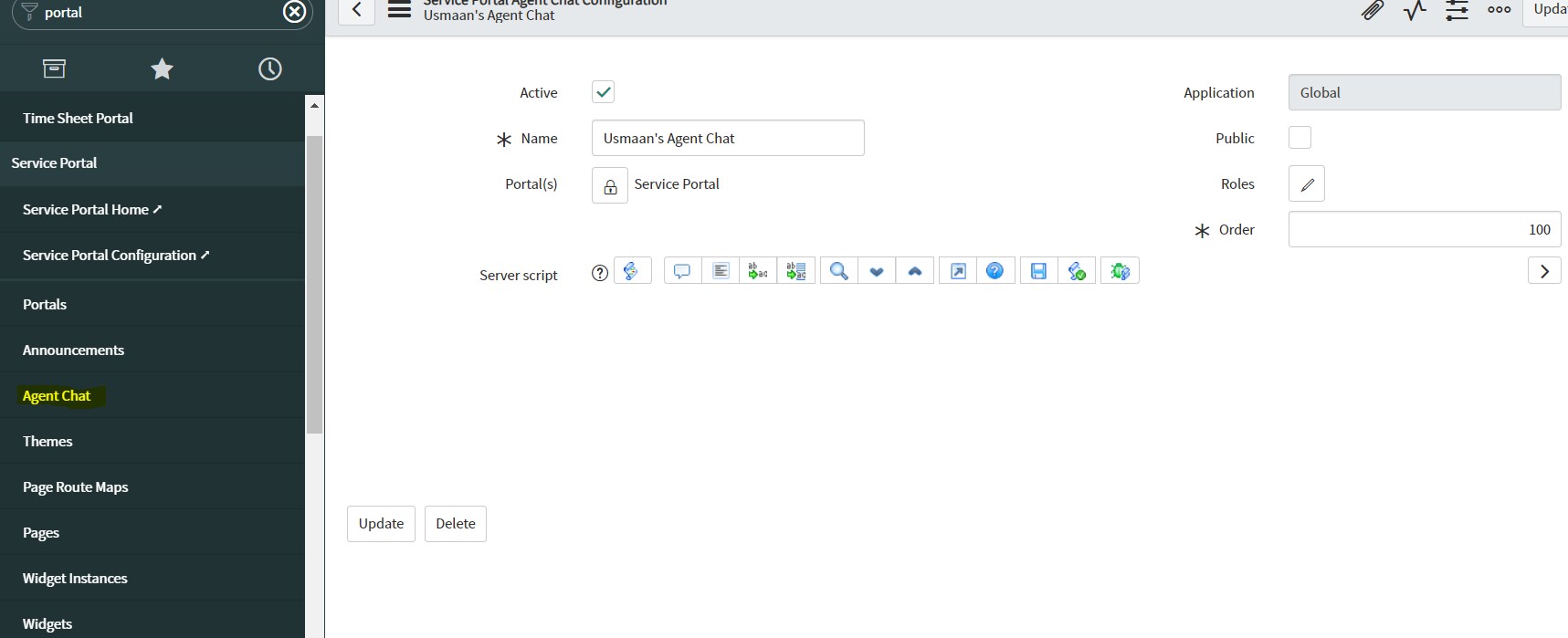Open history with the clock icon
The image size is (1568, 638).
(270, 68)
